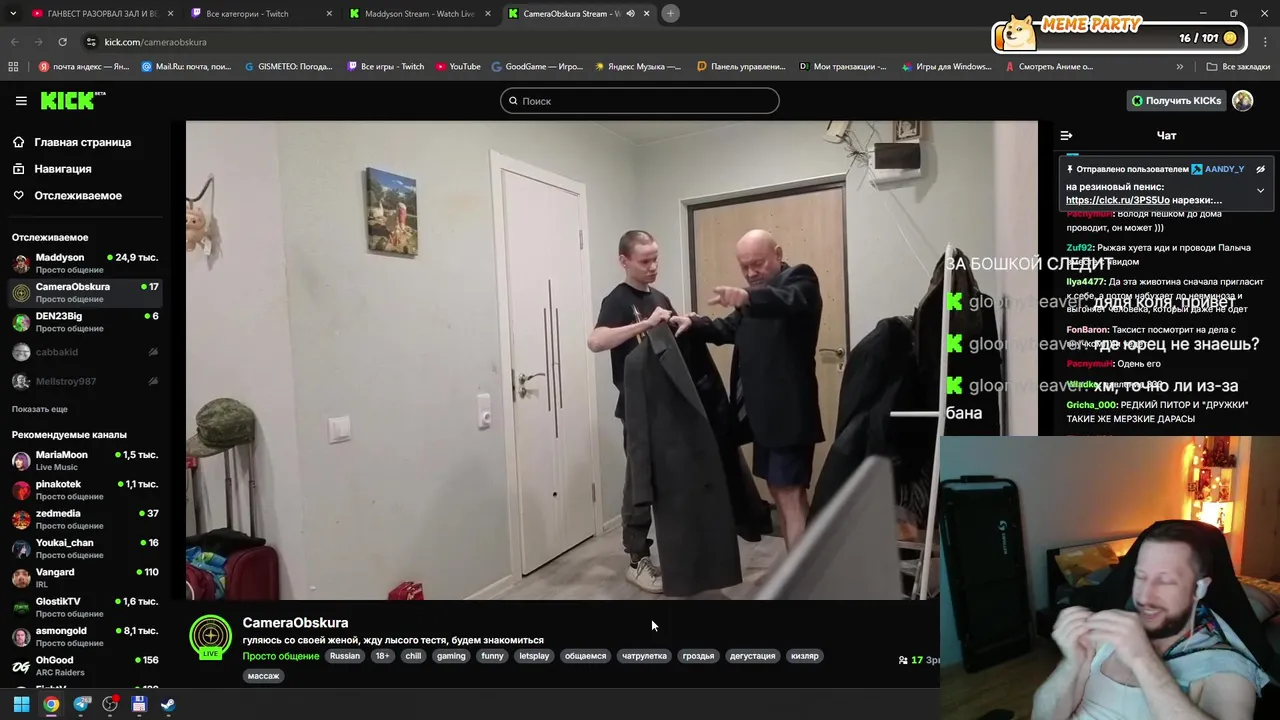Open the user profile avatar menu
The height and width of the screenshot is (720, 1280).
coord(1243,100)
